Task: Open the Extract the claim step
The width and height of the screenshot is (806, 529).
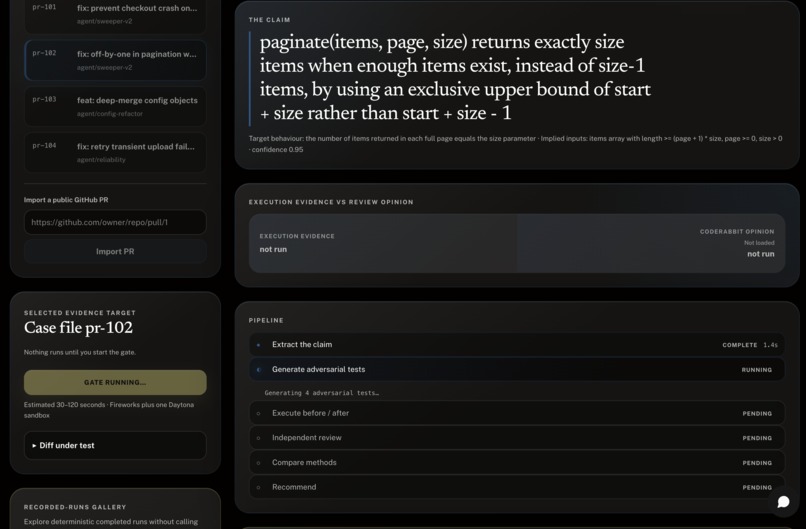Action: pyautogui.click(x=517, y=344)
